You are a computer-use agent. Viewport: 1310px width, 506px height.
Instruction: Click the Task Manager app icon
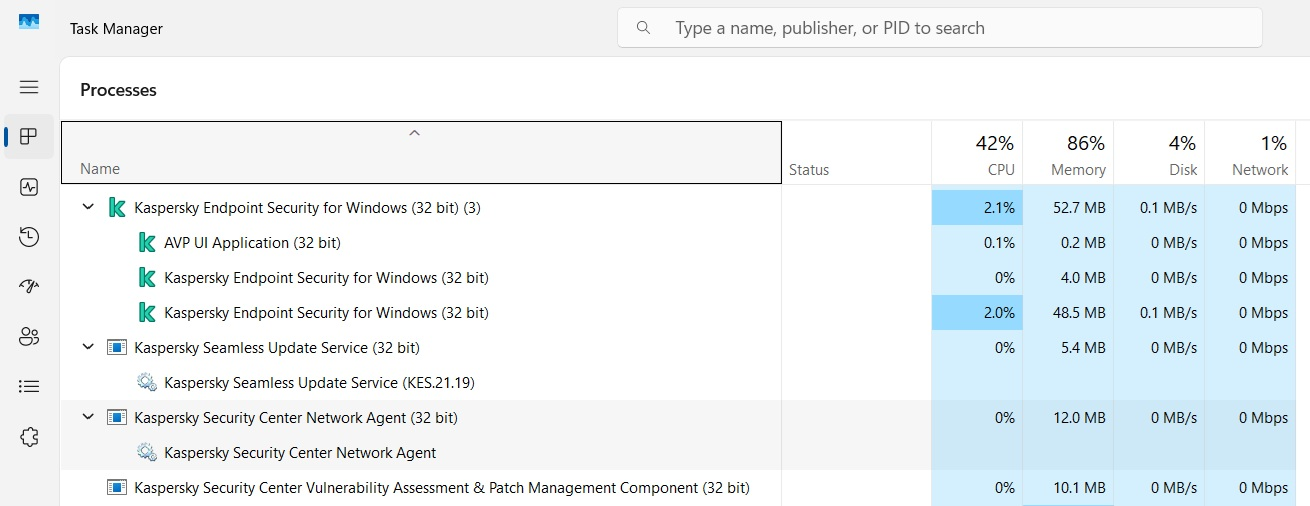pos(29,22)
